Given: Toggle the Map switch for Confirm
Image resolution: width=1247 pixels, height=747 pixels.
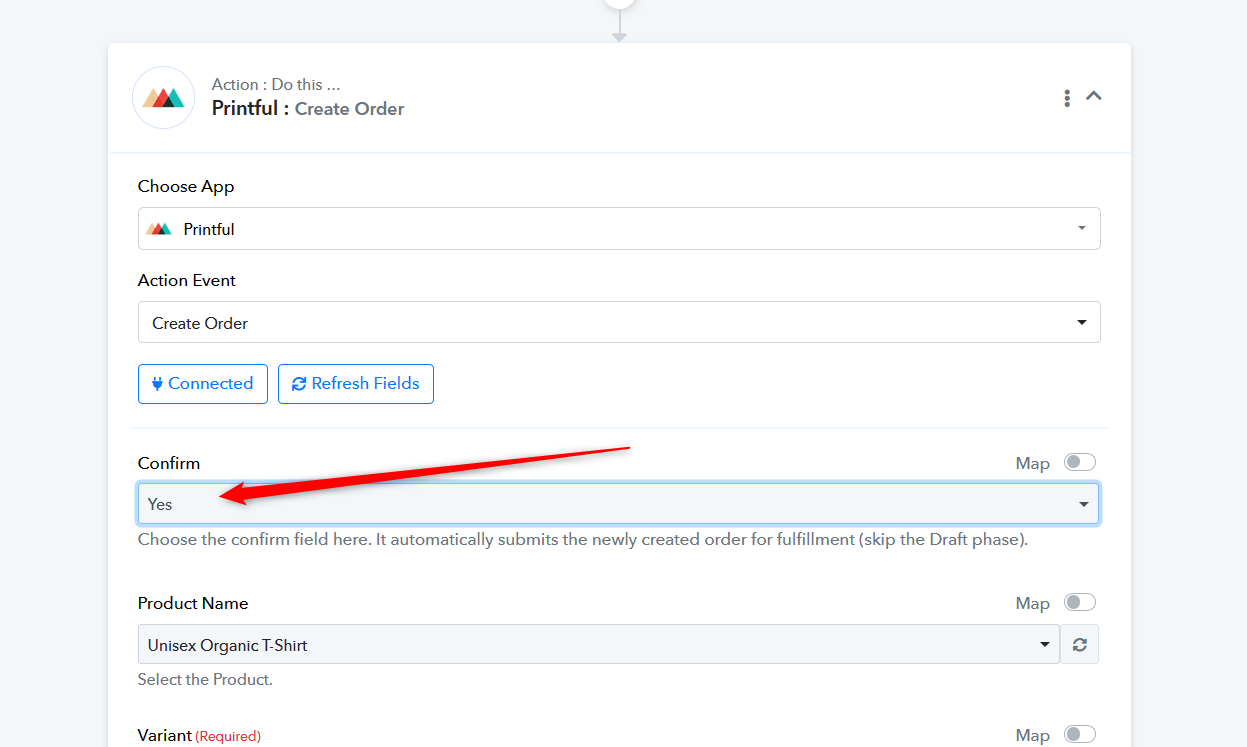Looking at the screenshot, I should [x=1080, y=462].
